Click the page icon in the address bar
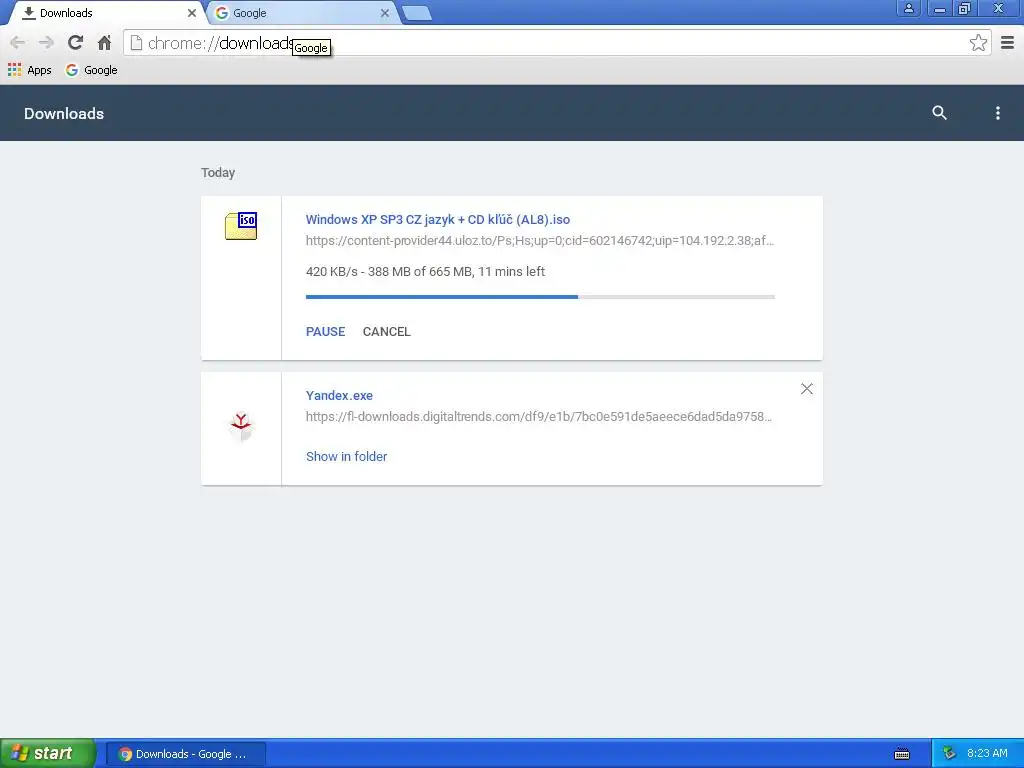Screen dimensions: 1024x768 tap(136, 43)
